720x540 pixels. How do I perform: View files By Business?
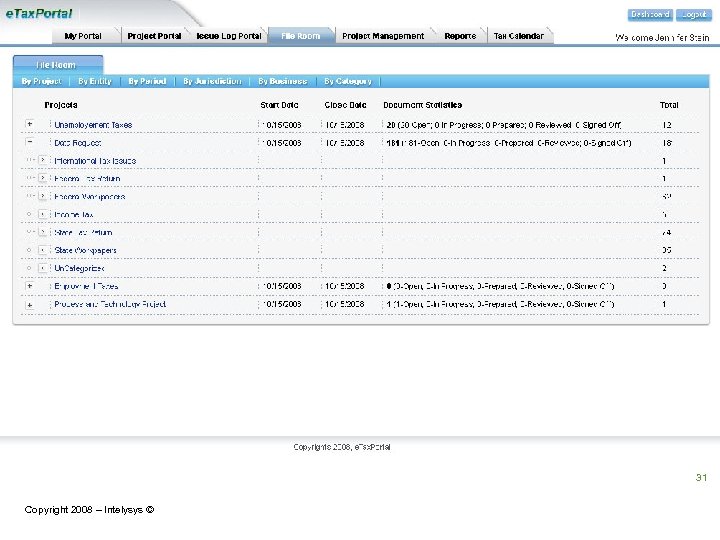tap(282, 81)
